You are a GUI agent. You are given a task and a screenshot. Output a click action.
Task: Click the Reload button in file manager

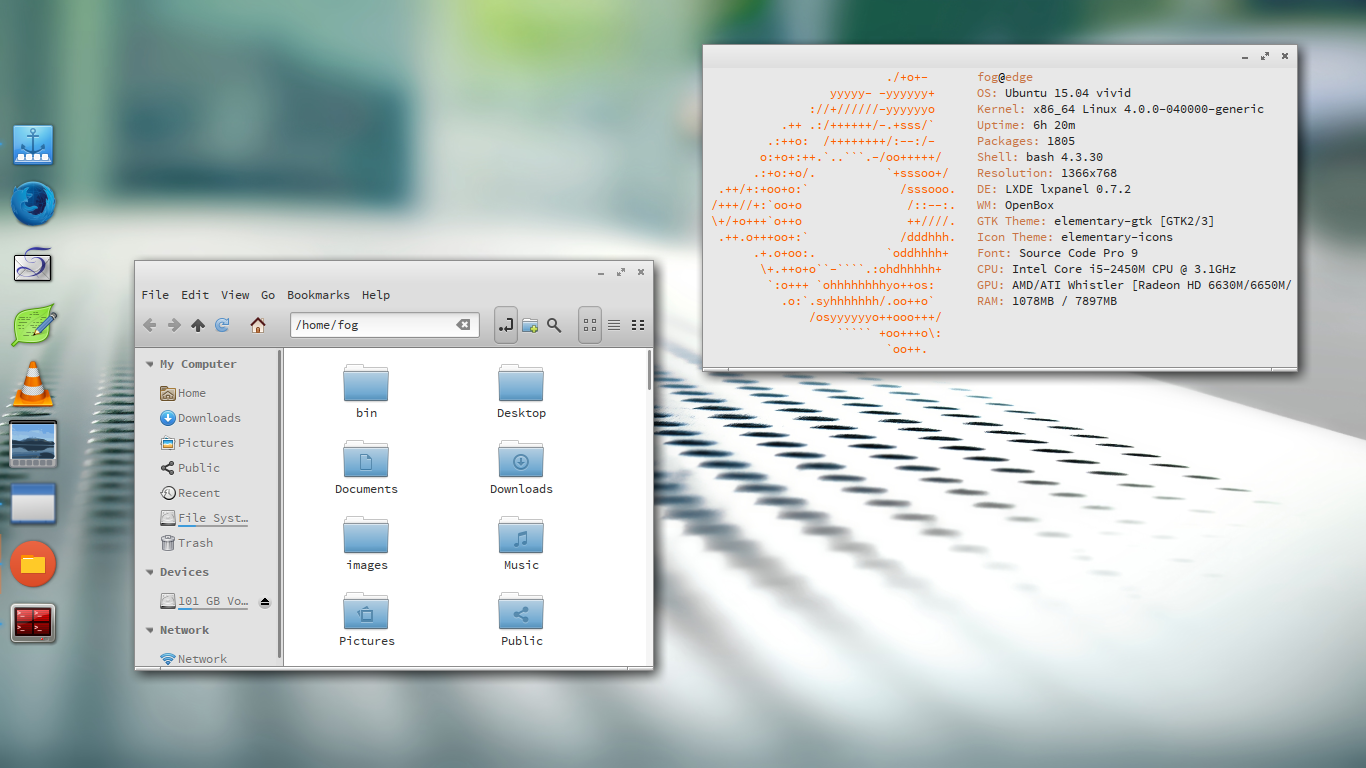(x=222, y=325)
